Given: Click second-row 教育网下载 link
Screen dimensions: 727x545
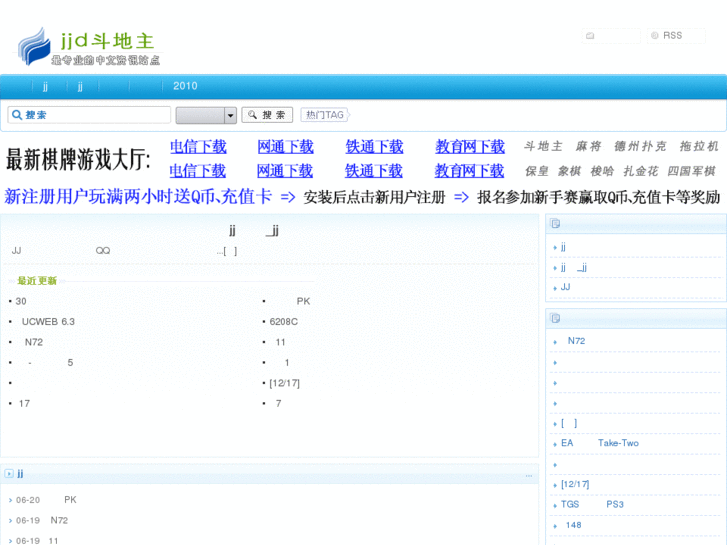Looking at the screenshot, I should tap(469, 171).
